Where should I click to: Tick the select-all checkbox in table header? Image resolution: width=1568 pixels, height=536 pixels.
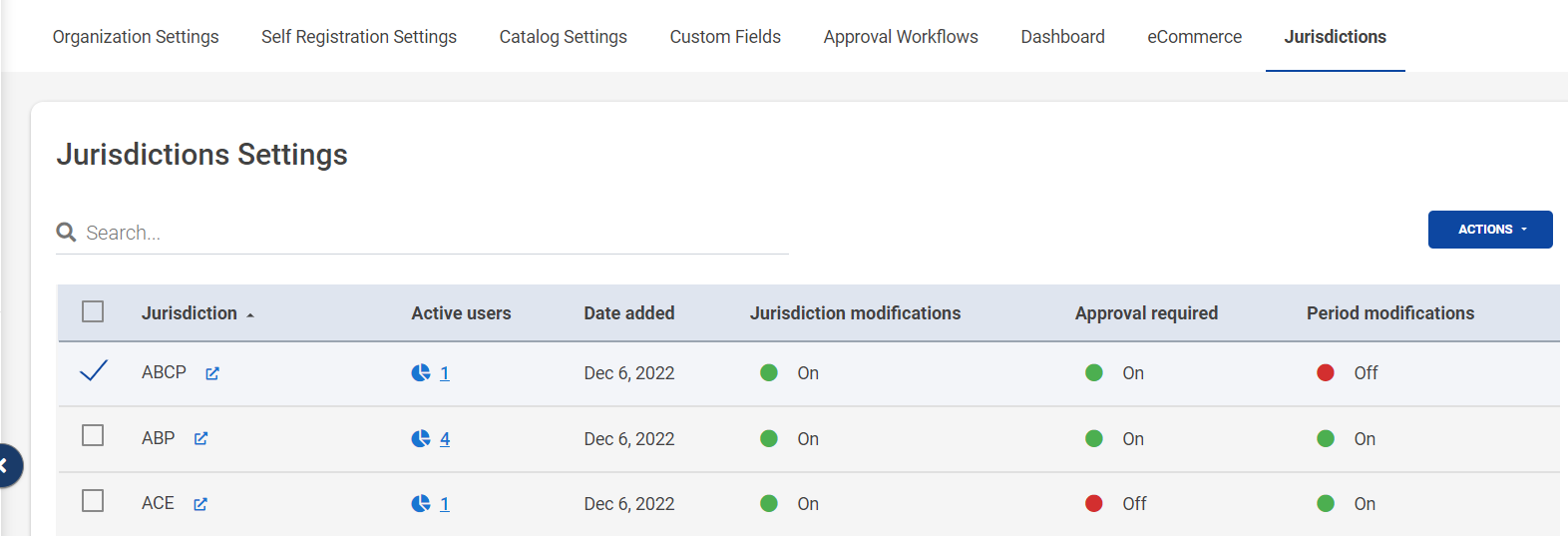[x=93, y=311]
